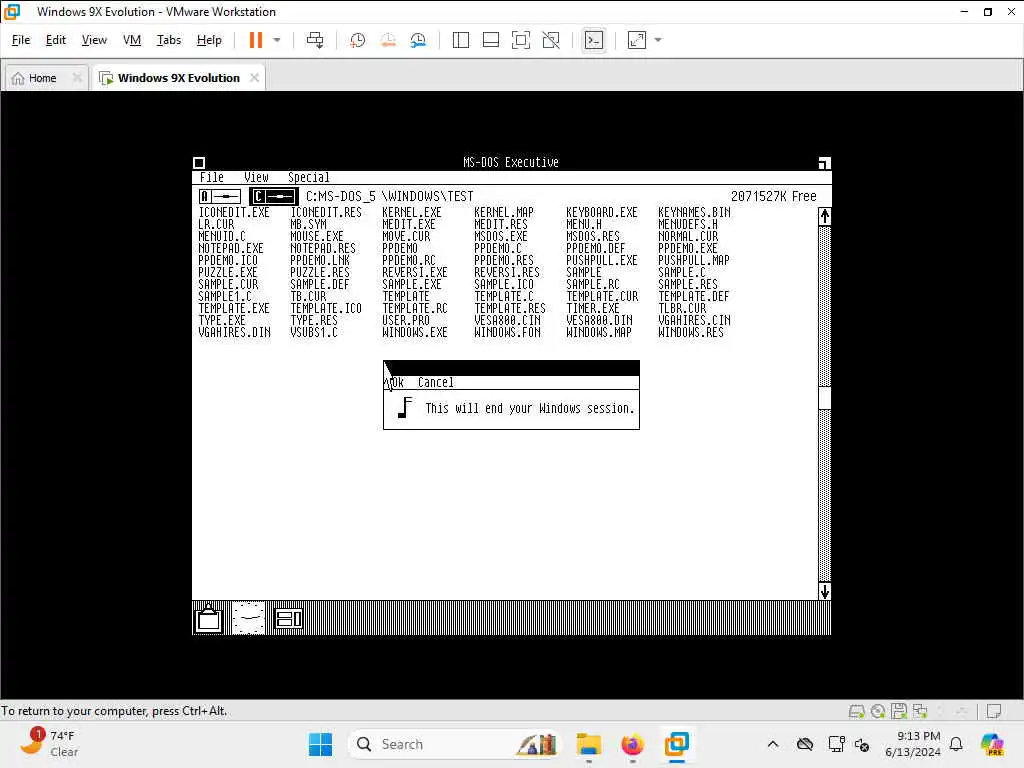Select the file ICONEDIT.EXE
The height and width of the screenshot is (768, 1024).
coord(234,212)
